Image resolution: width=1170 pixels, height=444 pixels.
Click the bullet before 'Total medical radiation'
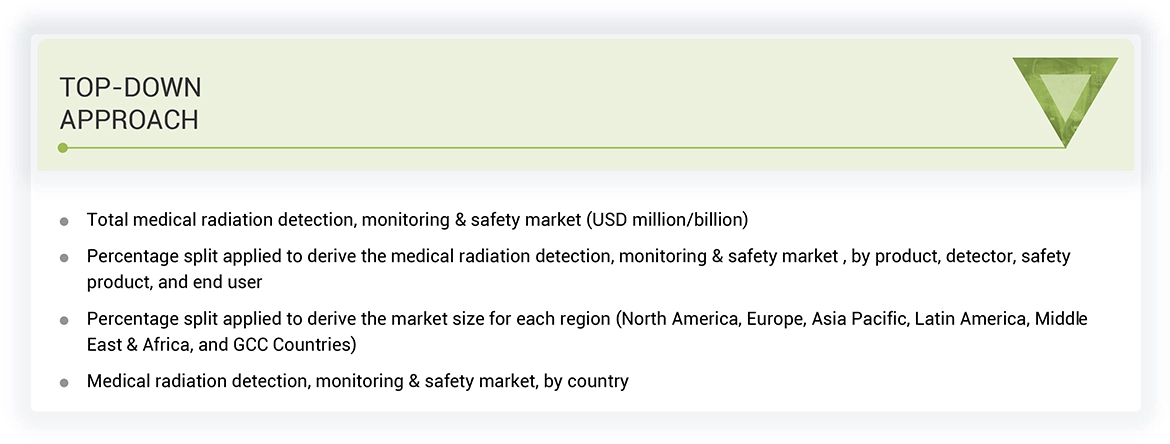(x=64, y=220)
